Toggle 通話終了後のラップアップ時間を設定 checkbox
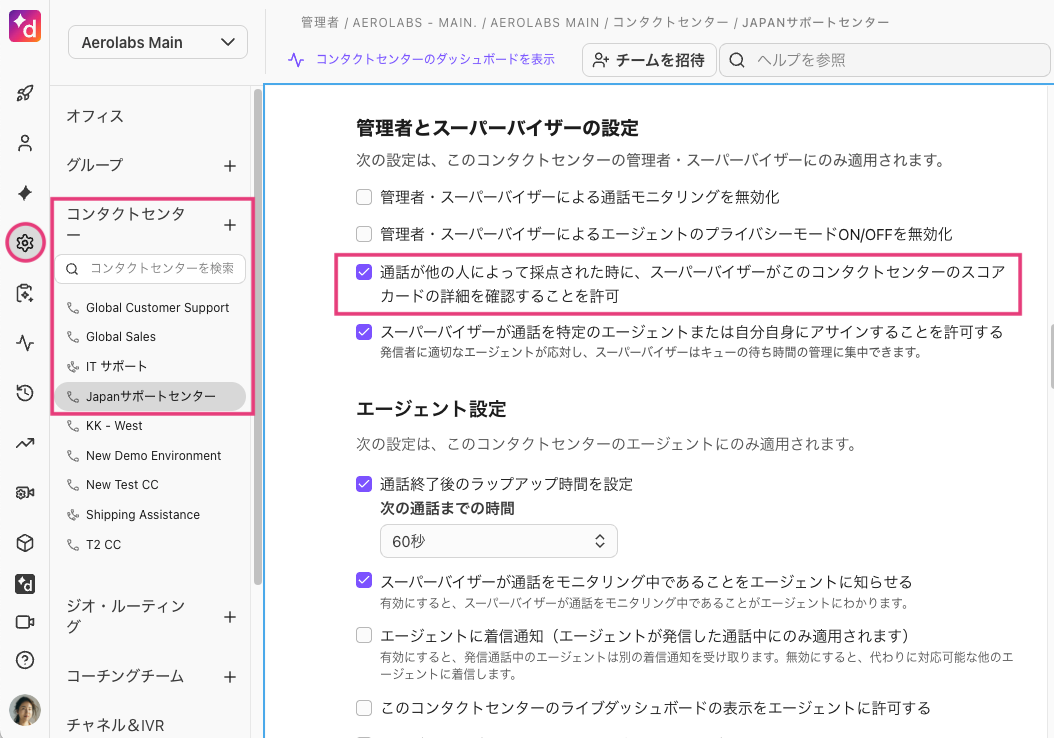The width and height of the screenshot is (1054, 738). 364,484
